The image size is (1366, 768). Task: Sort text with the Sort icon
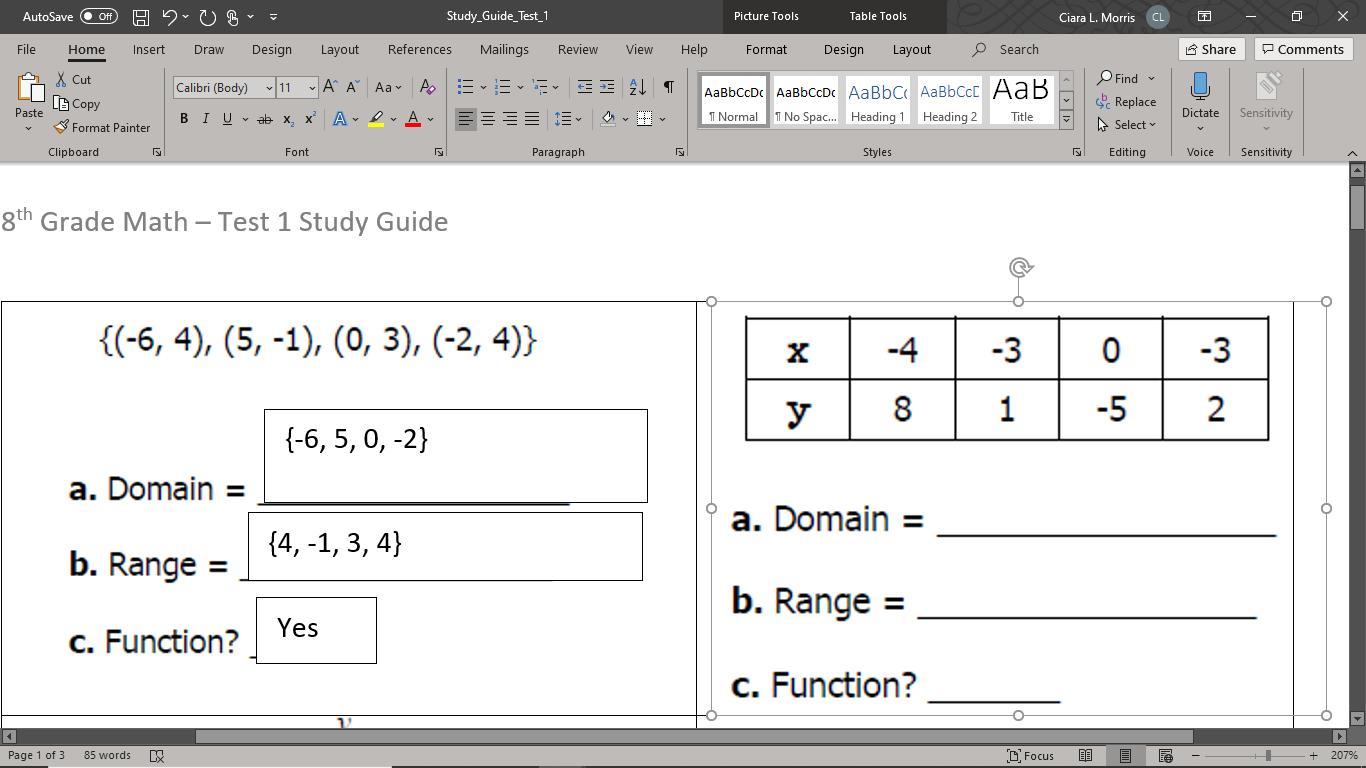click(x=637, y=87)
